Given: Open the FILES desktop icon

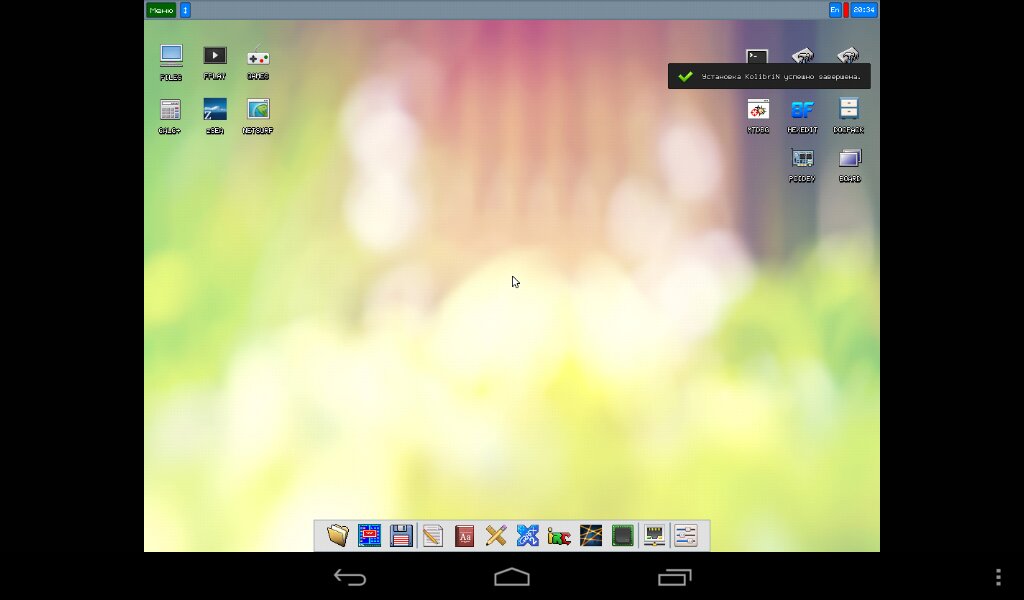Looking at the screenshot, I should [171, 57].
